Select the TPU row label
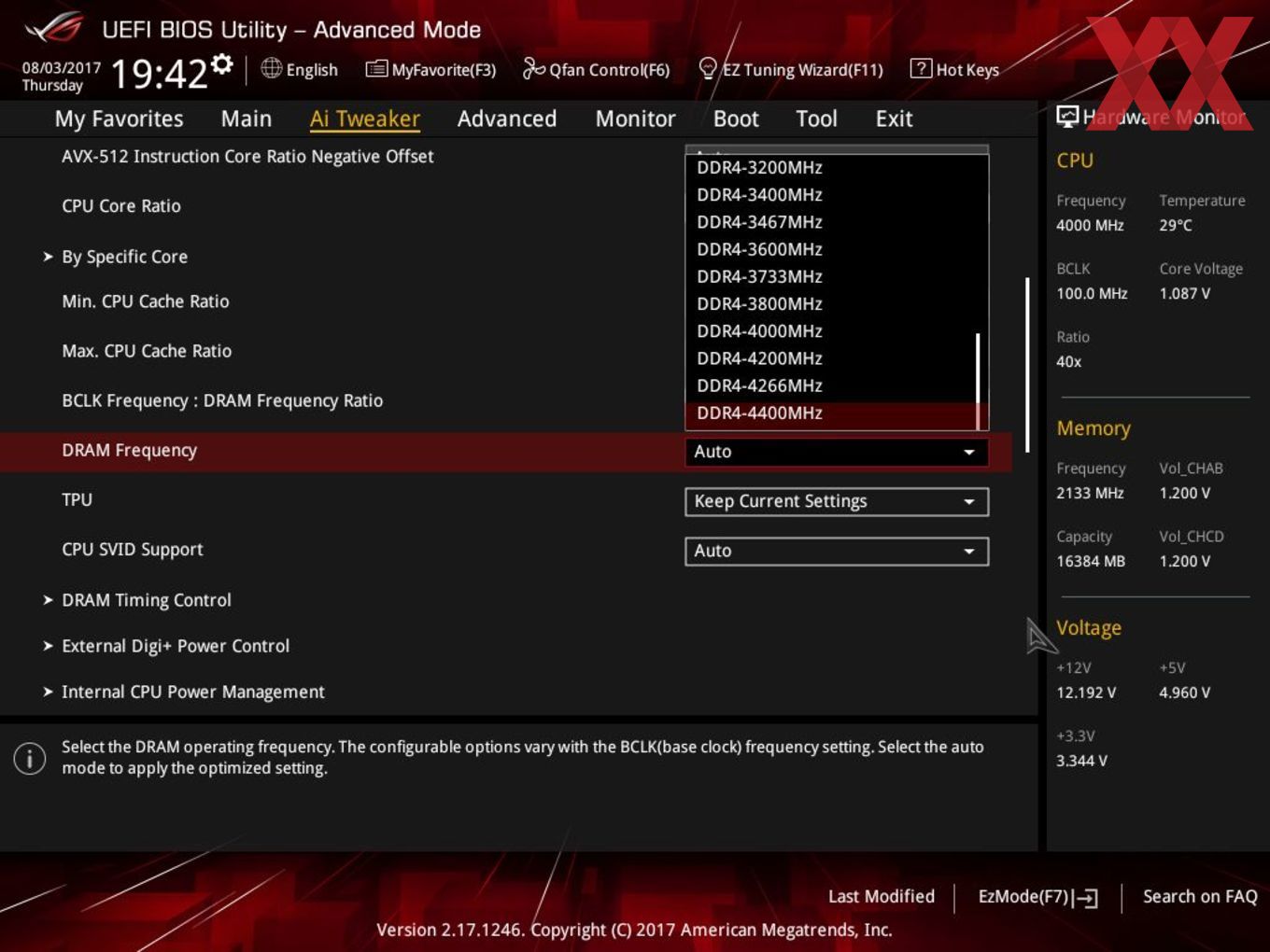 (78, 499)
